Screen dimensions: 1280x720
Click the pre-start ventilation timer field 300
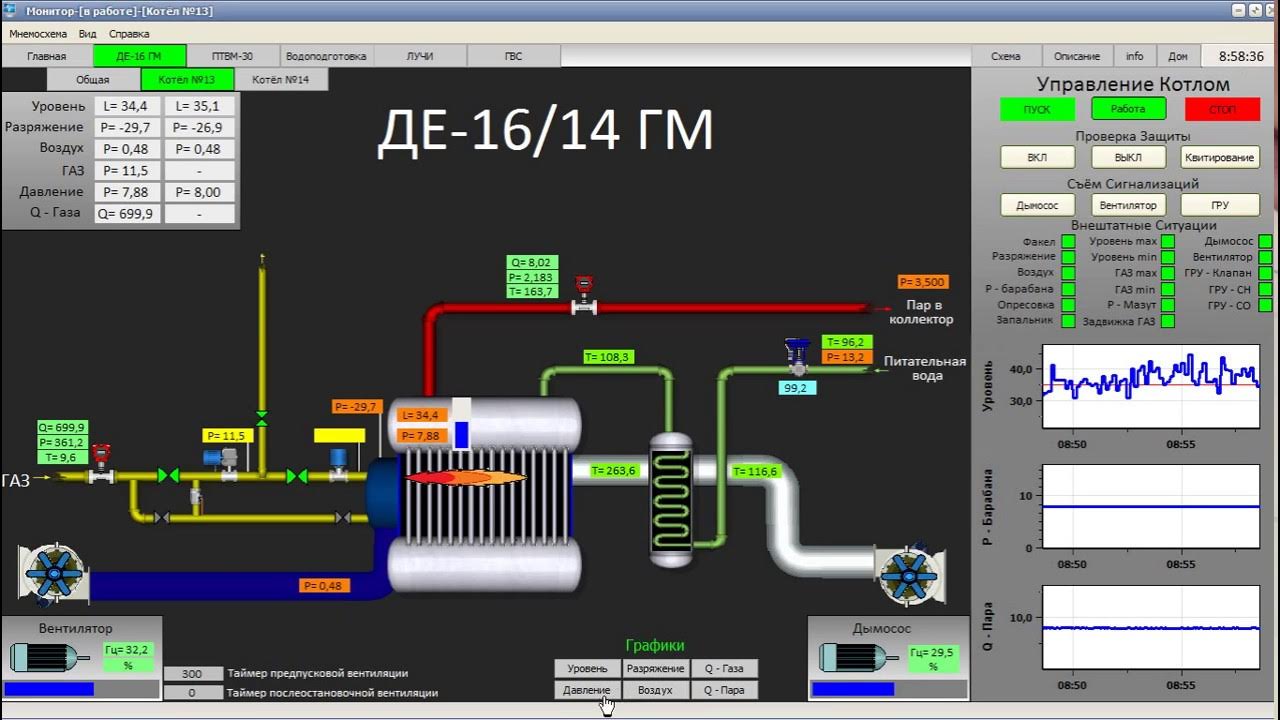point(192,674)
